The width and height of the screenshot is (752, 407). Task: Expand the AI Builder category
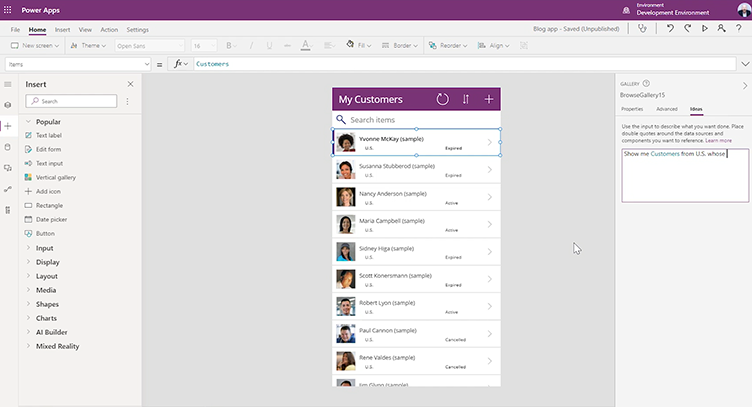(x=28, y=332)
